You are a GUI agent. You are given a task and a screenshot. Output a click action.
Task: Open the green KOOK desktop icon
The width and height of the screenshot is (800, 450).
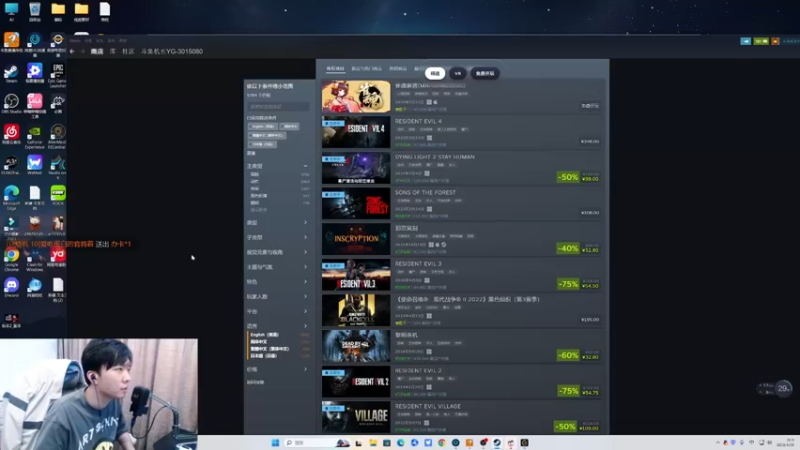pyautogui.click(x=58, y=195)
